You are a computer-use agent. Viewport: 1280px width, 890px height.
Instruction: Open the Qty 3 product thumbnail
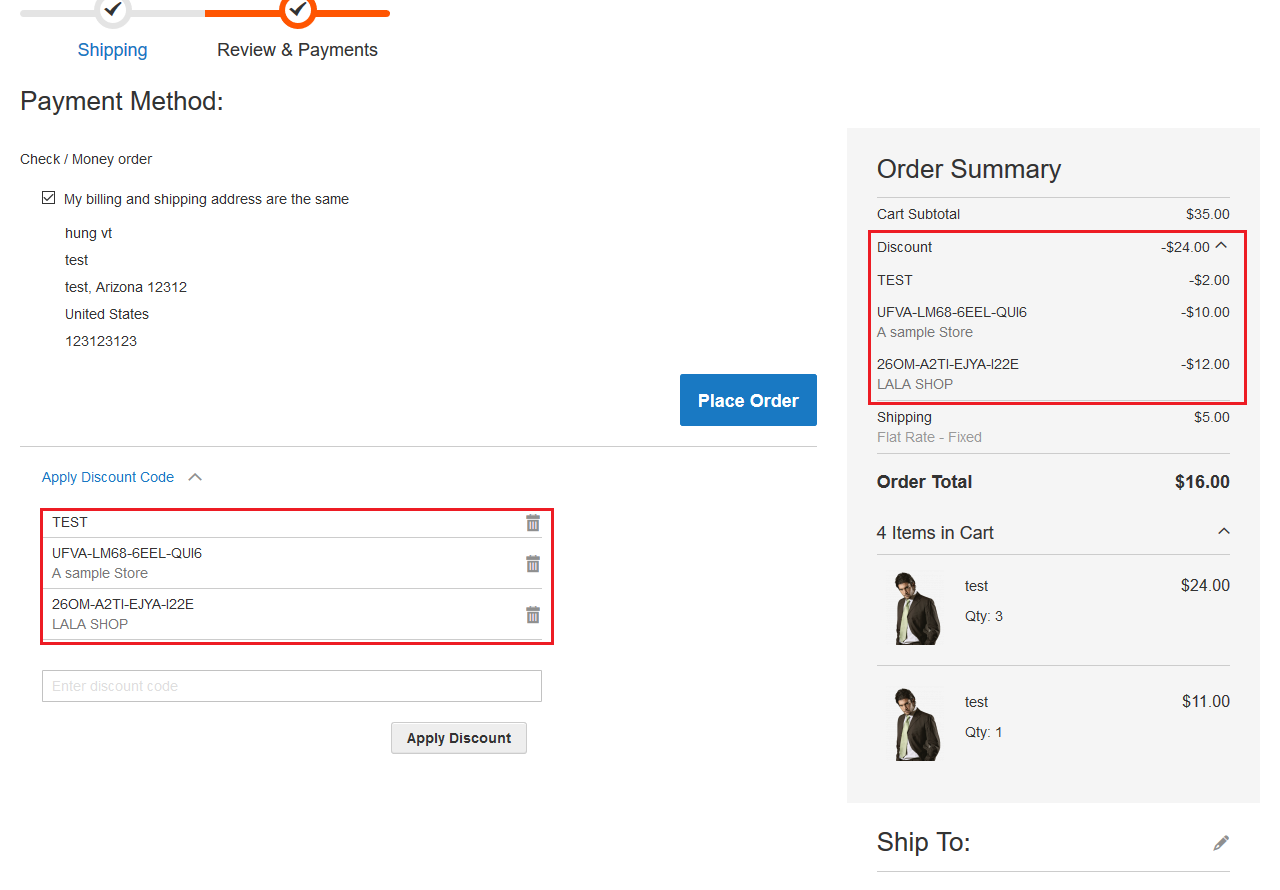916,607
